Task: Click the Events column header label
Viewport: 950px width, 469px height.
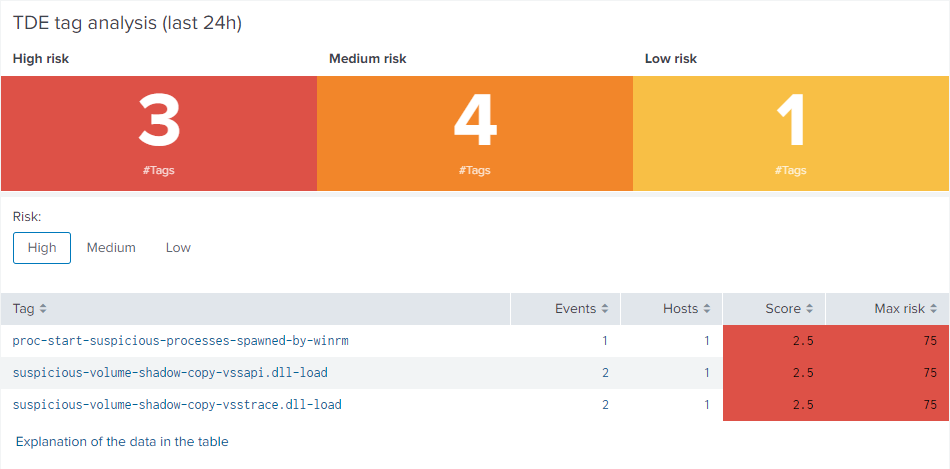Action: click(575, 309)
